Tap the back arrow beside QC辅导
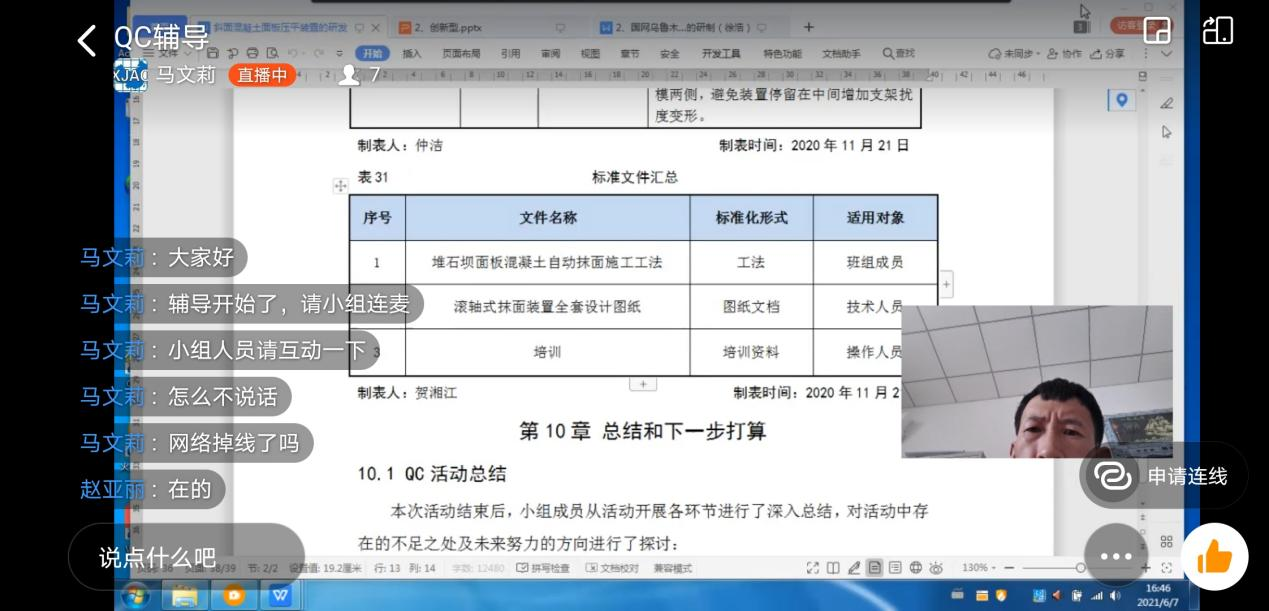This screenshot has width=1269, height=611. [x=87, y=40]
